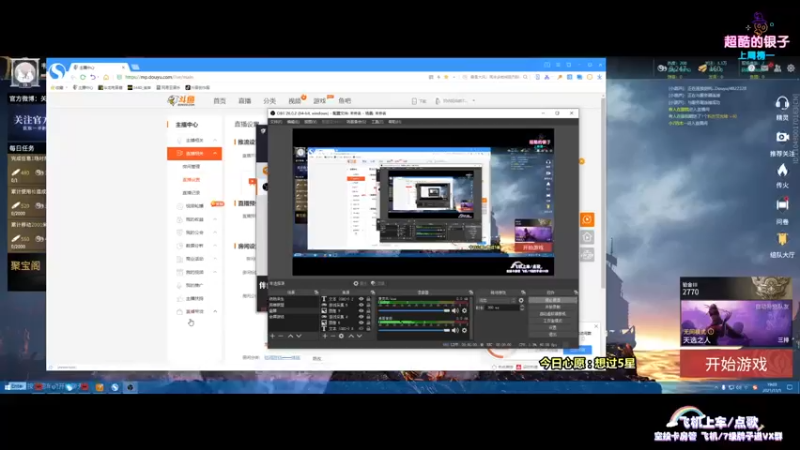
Task: Open 直播设置 in the Douyu sidebar
Action: (191, 180)
